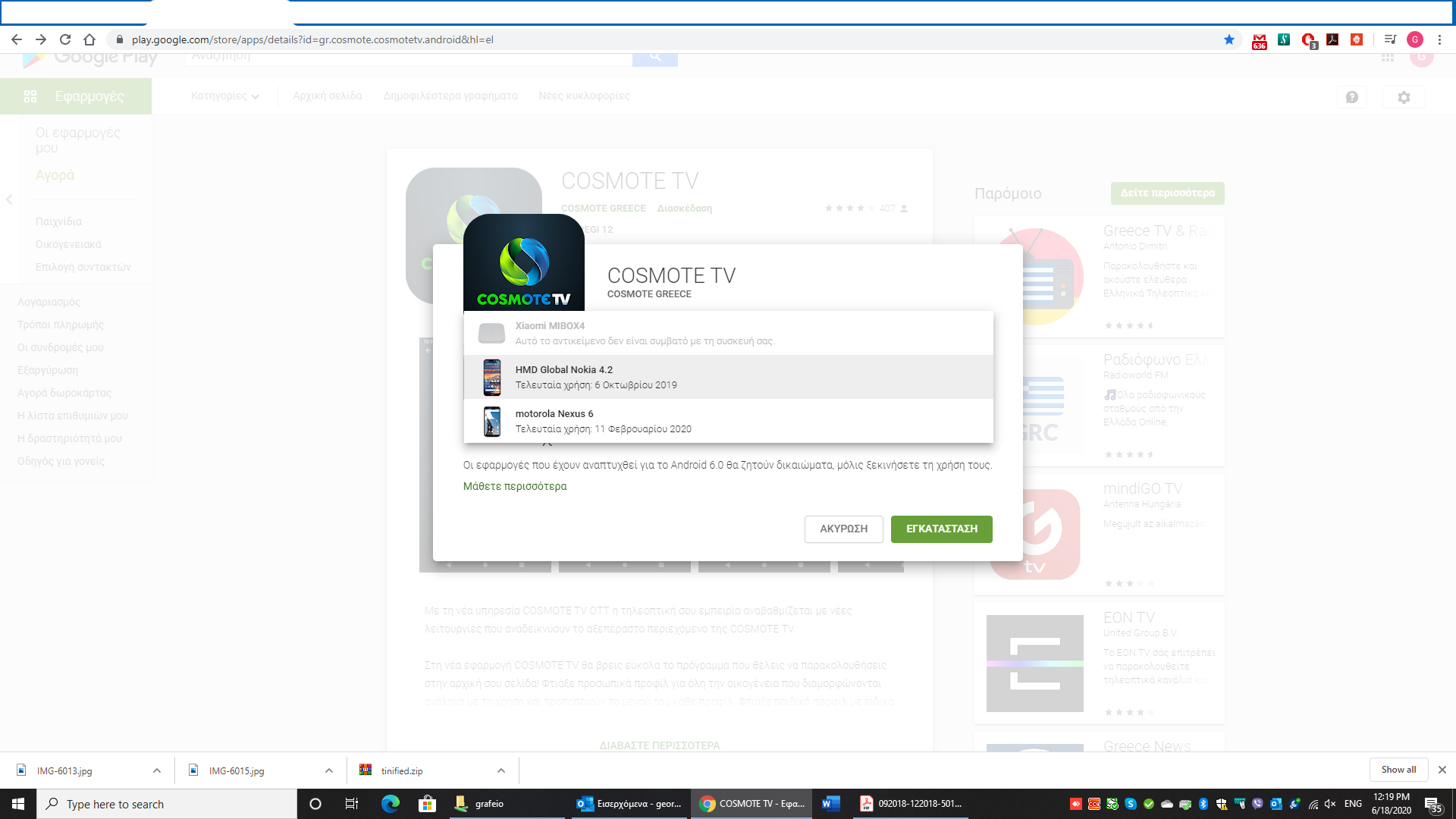The height and width of the screenshot is (819, 1456).
Task: Open Microsoft Edge from the taskbar
Action: (x=391, y=804)
